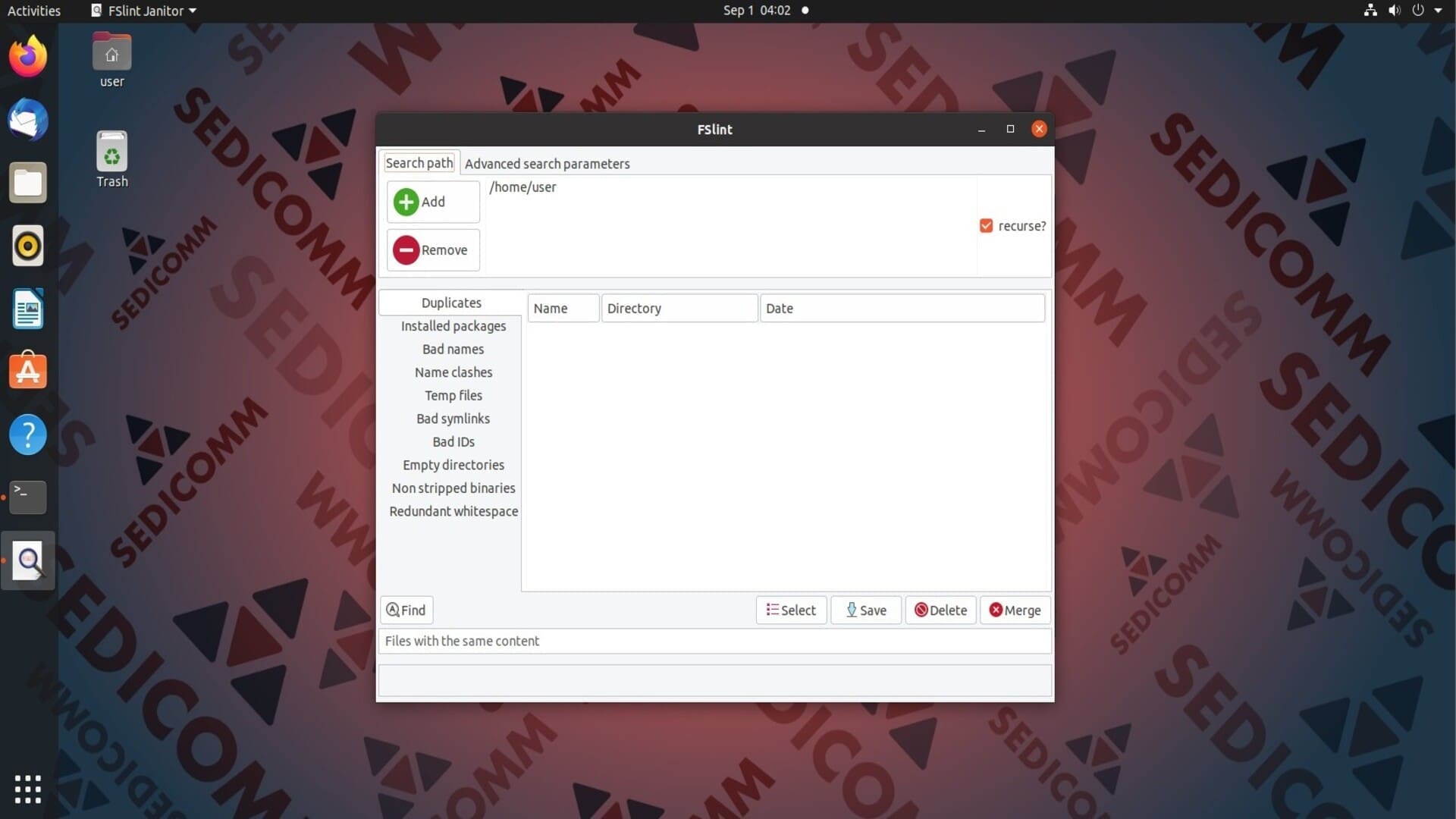Start a search with the Find button
The width and height of the screenshot is (1456, 819).
coord(406,610)
